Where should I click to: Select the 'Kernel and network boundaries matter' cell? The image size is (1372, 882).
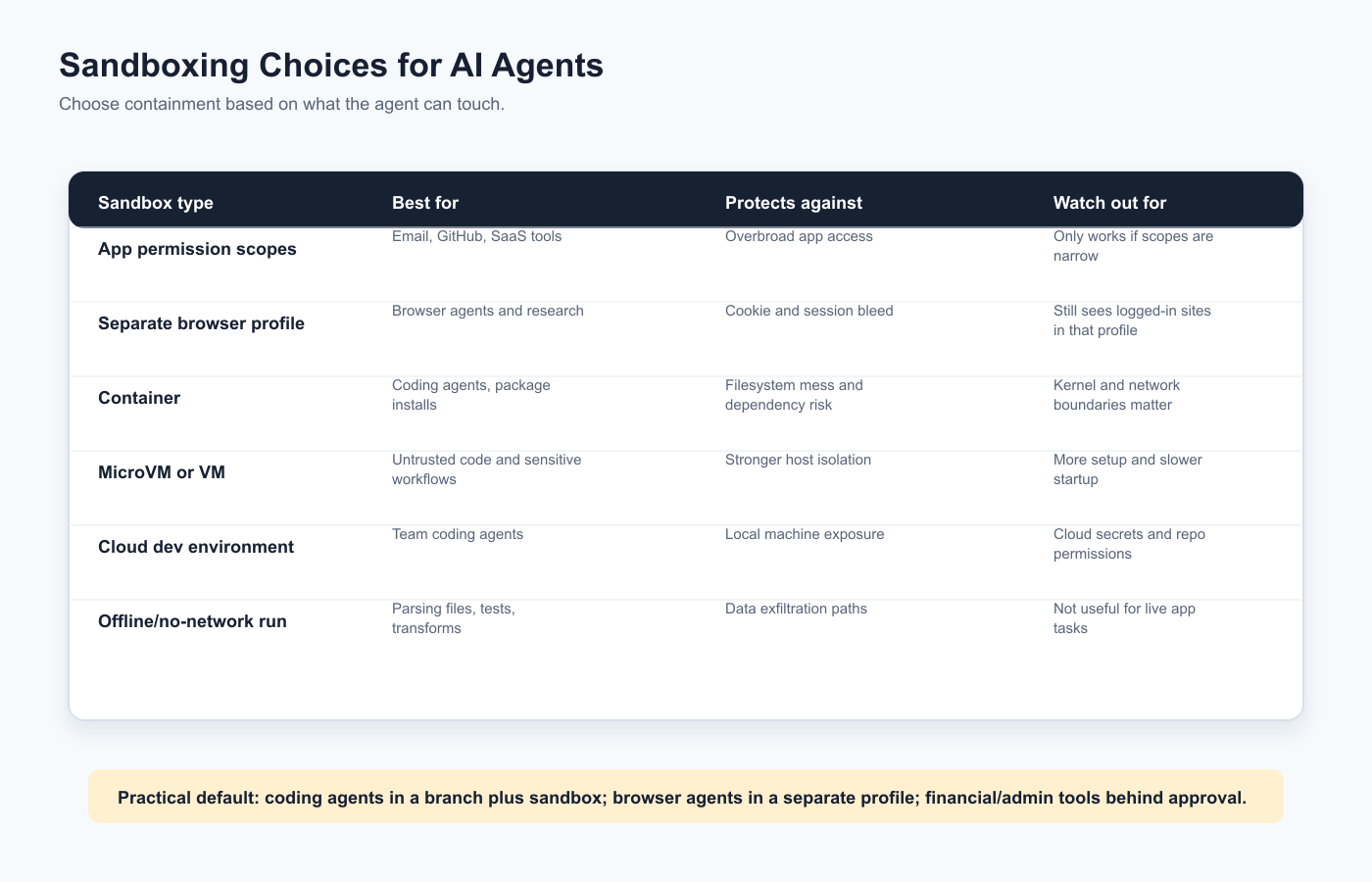click(x=1116, y=395)
